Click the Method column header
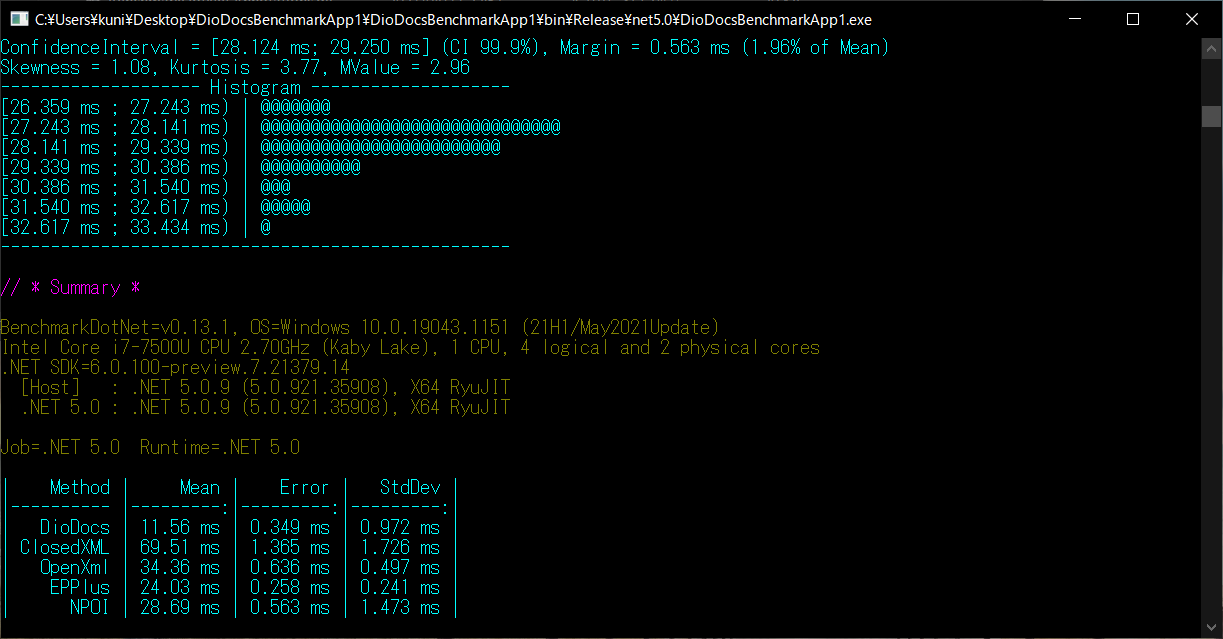1223x639 pixels. (80, 487)
